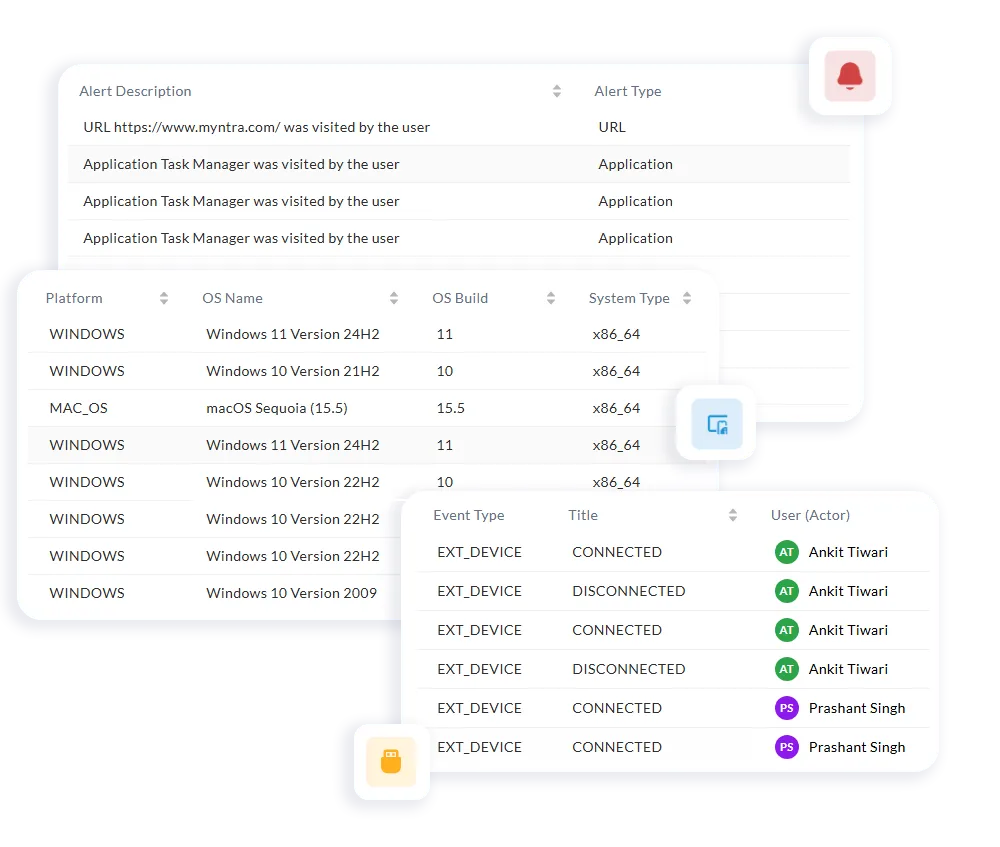Click the red alert bell icon

click(x=849, y=76)
